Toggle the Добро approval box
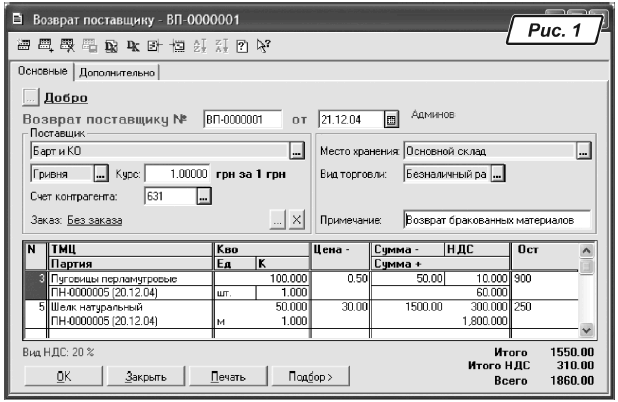Image resolution: width=618 pixels, height=402 pixels. pos(29,98)
